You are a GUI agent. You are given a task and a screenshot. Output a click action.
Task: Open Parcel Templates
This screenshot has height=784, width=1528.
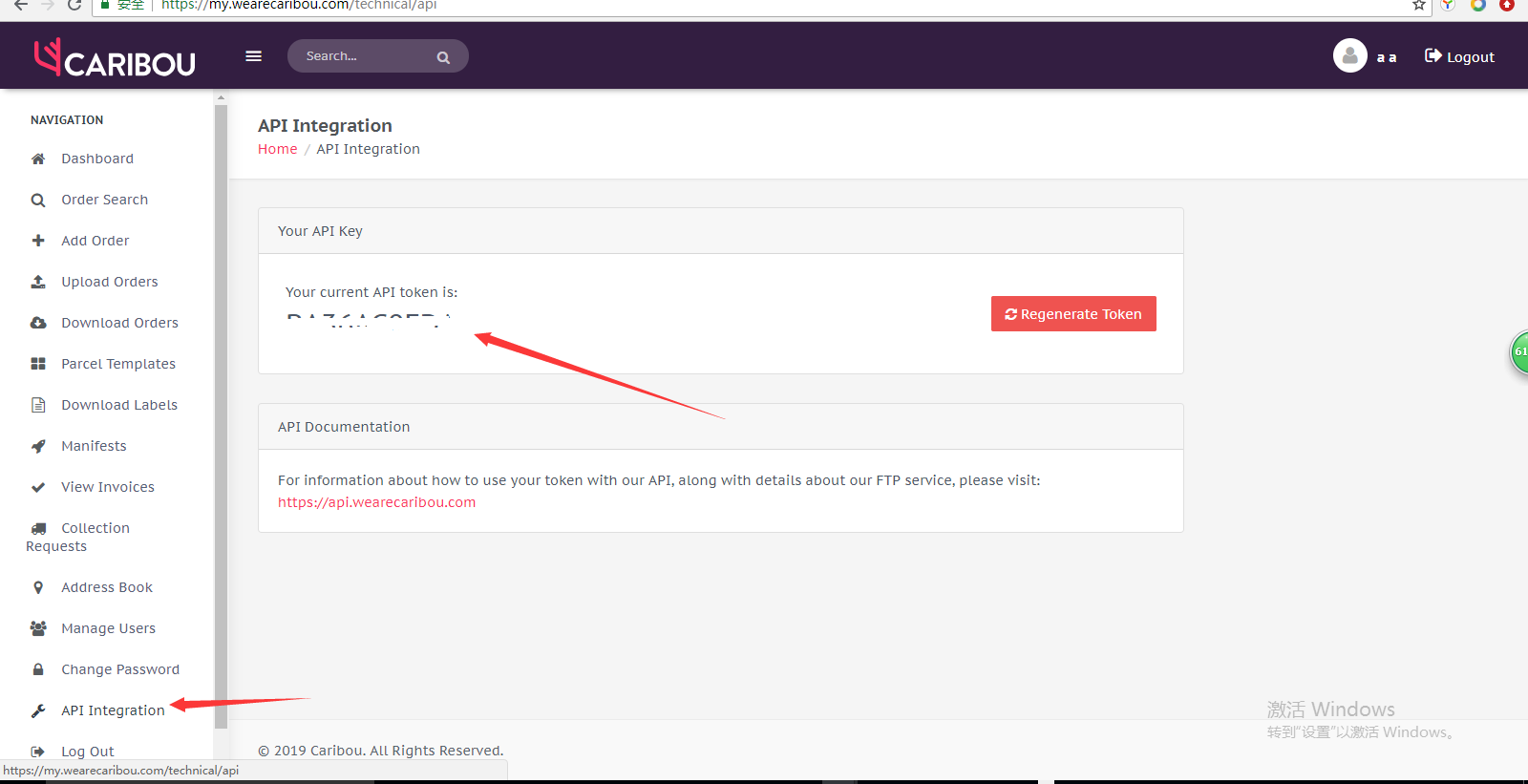(x=118, y=364)
